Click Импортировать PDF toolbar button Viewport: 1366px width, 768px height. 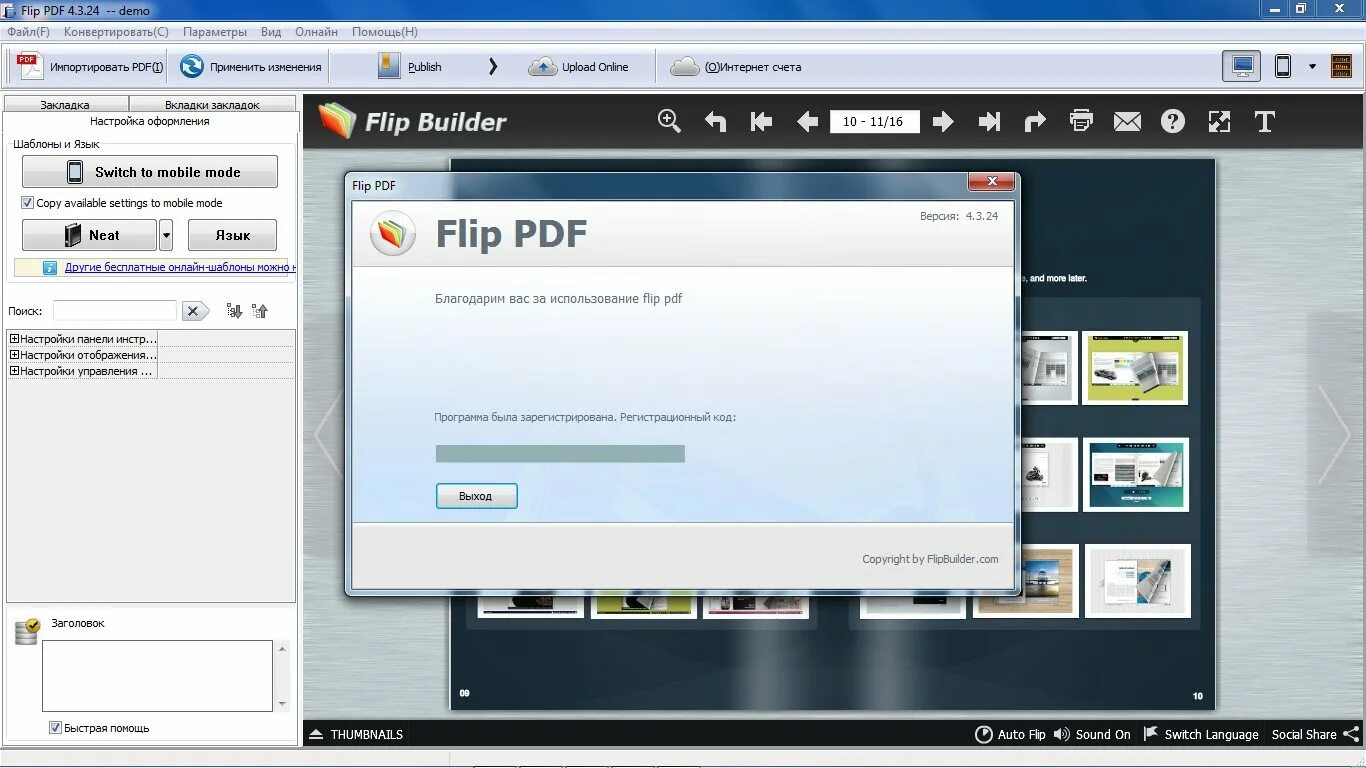tap(90, 67)
